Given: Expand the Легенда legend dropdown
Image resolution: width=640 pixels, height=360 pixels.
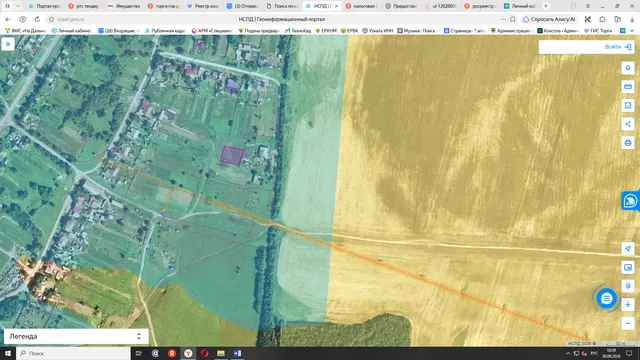Looking at the screenshot, I should [76, 336].
